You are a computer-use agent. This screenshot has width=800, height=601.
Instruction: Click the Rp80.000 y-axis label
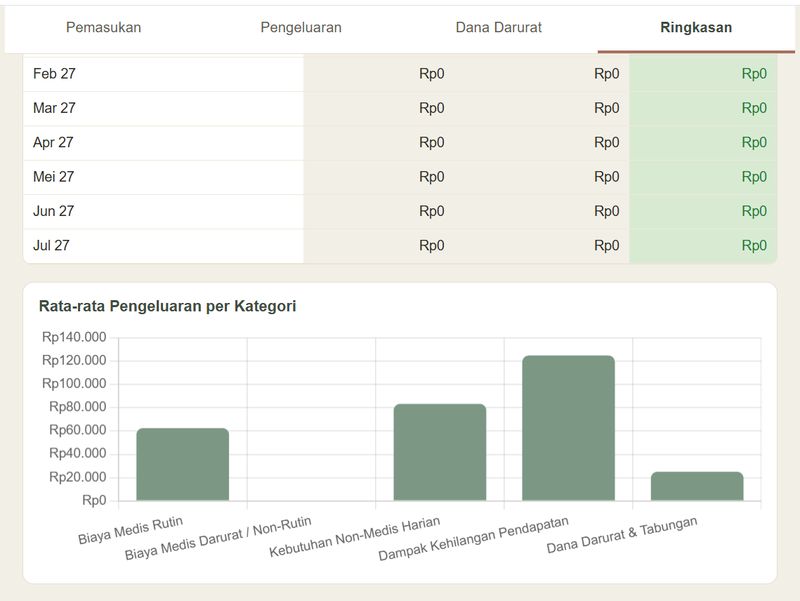78,407
